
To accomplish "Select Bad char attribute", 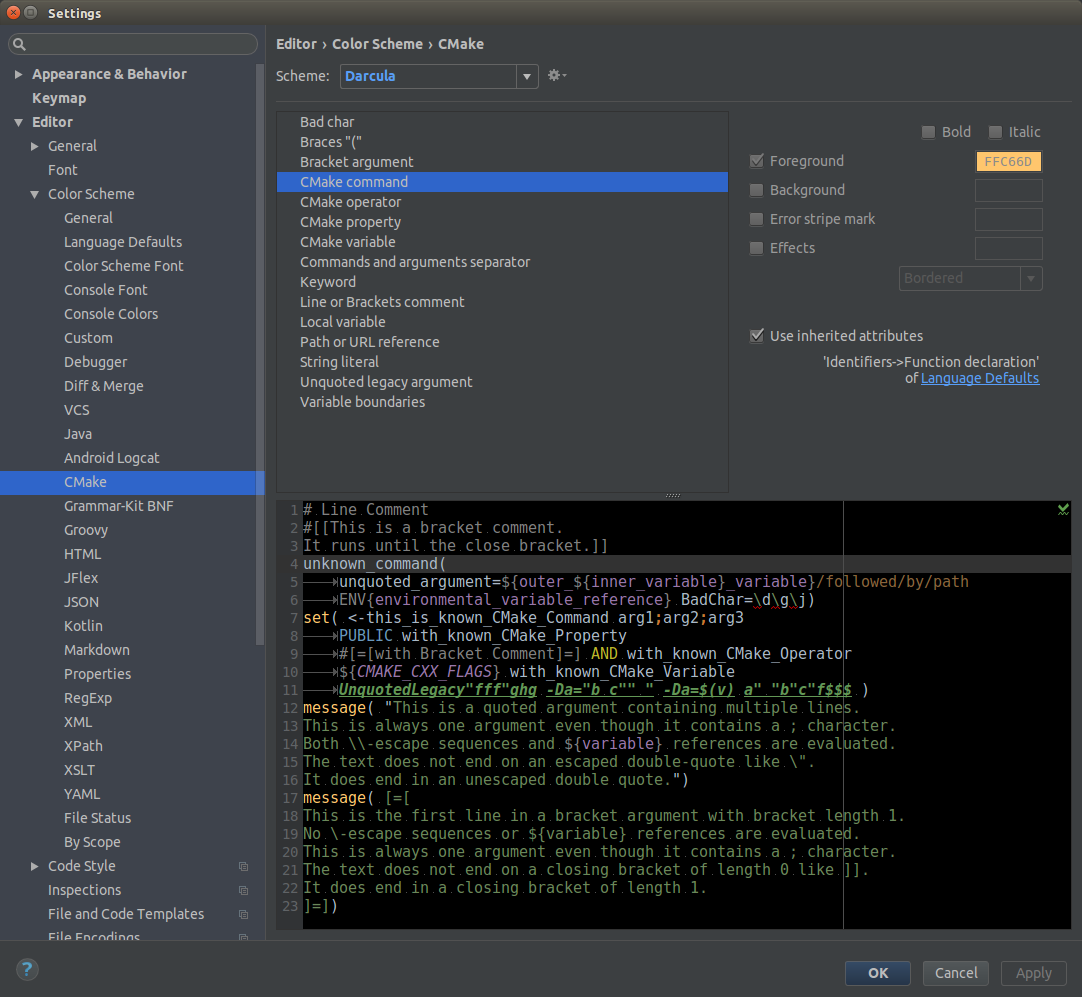I will tap(502, 122).
